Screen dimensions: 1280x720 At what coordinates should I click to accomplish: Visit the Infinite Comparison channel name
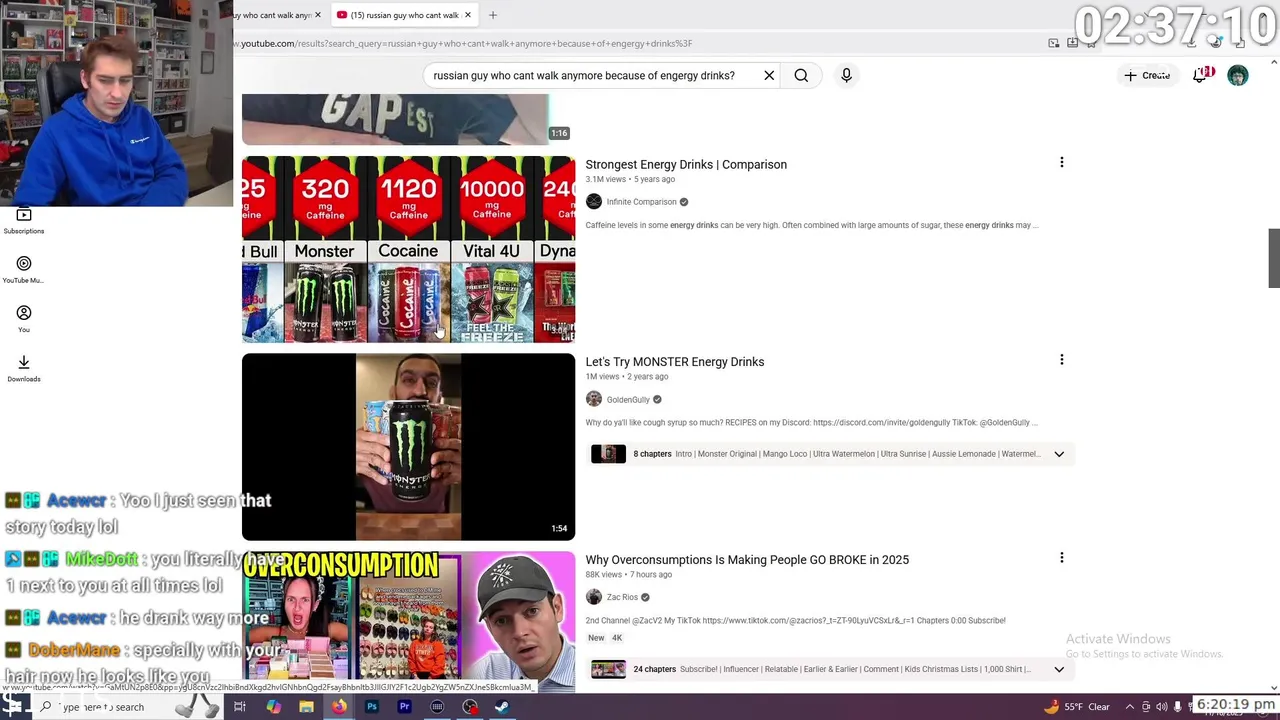pos(641,202)
